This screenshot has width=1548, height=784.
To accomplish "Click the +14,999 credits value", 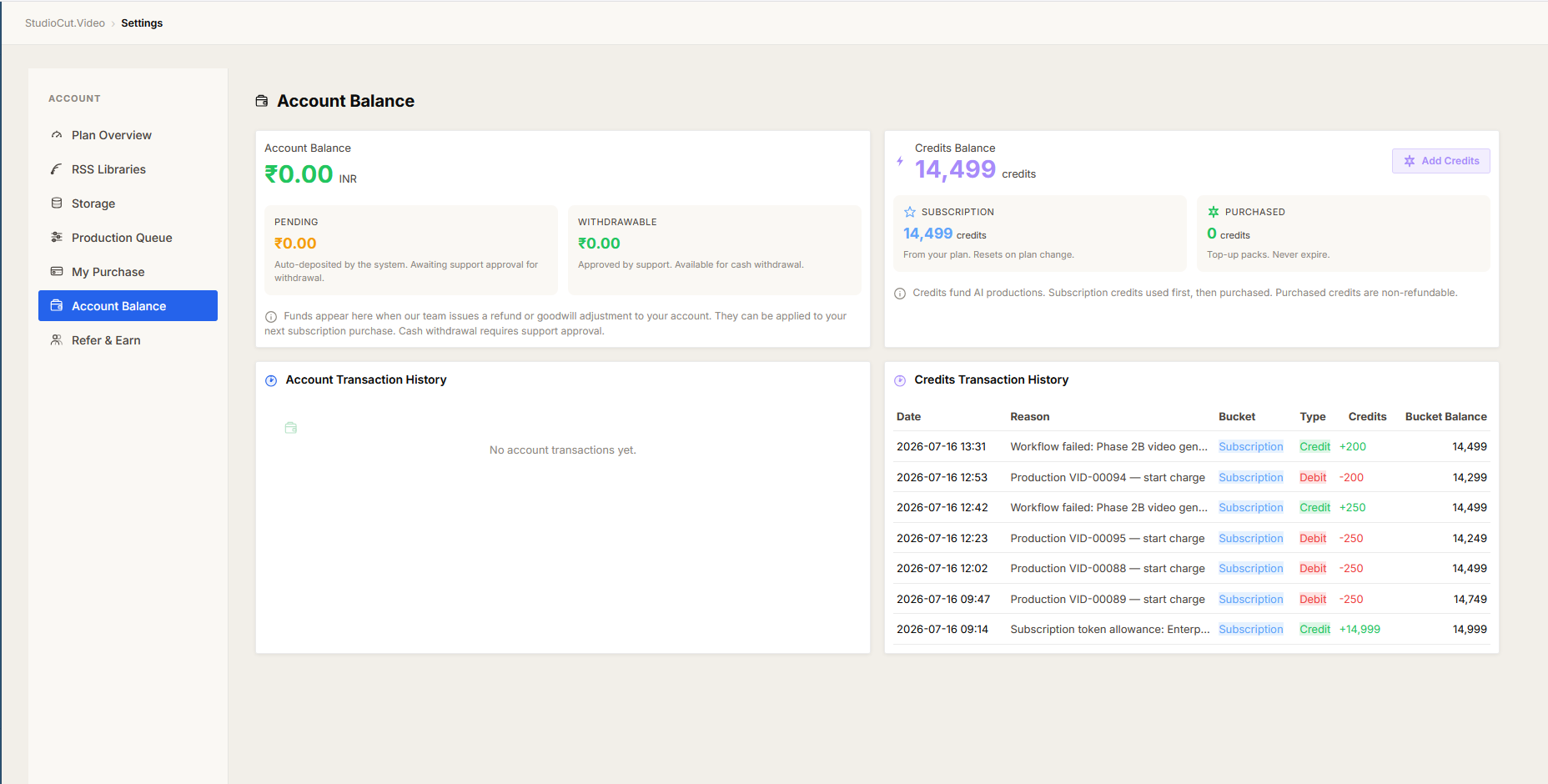I will pyautogui.click(x=1360, y=630).
